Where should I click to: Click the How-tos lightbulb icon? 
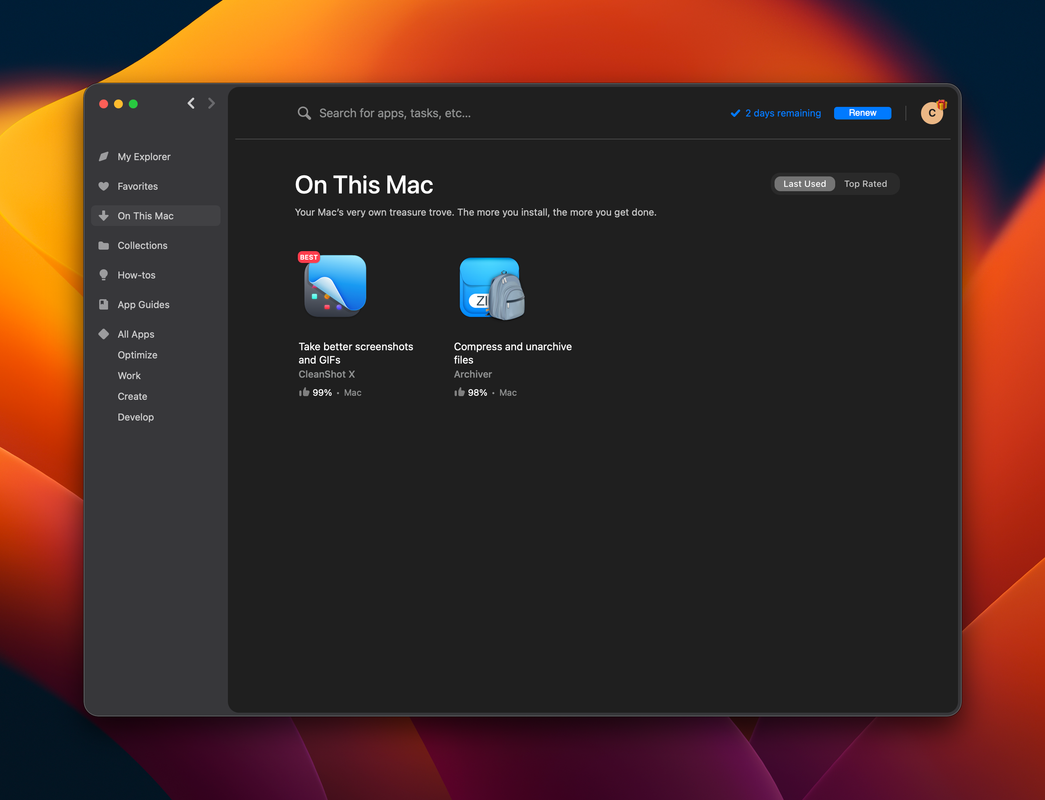point(103,275)
